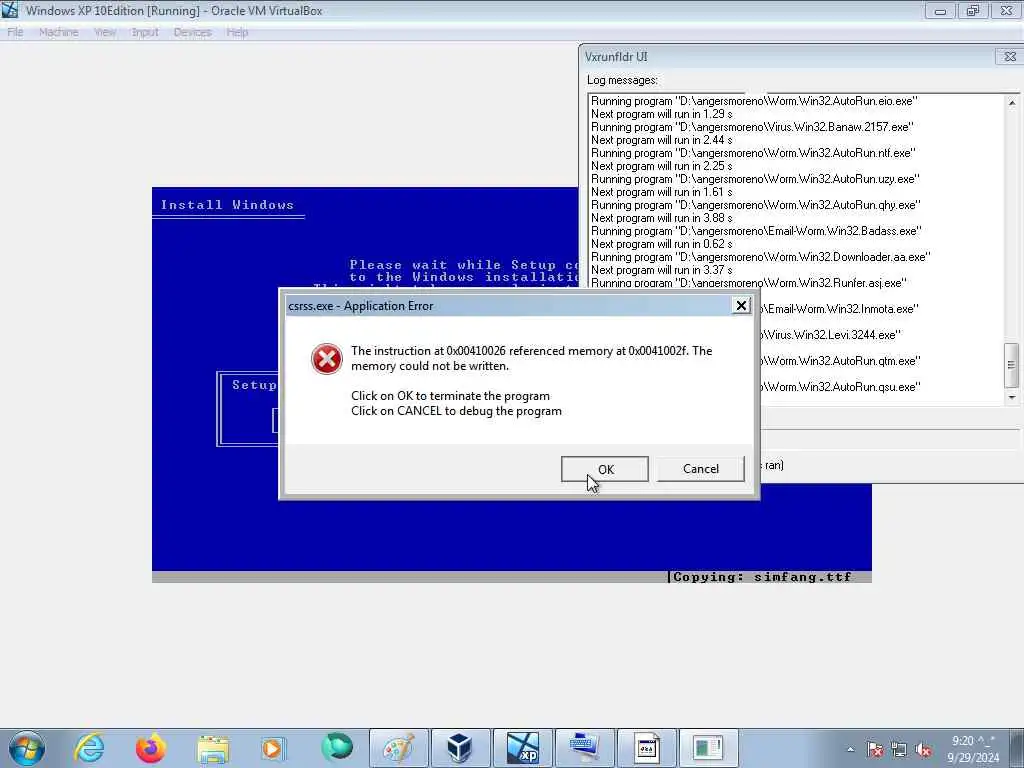This screenshot has height=768, width=1024.
Task: Click OK in the csrss.exe error dialog
Action: pyautogui.click(x=605, y=469)
